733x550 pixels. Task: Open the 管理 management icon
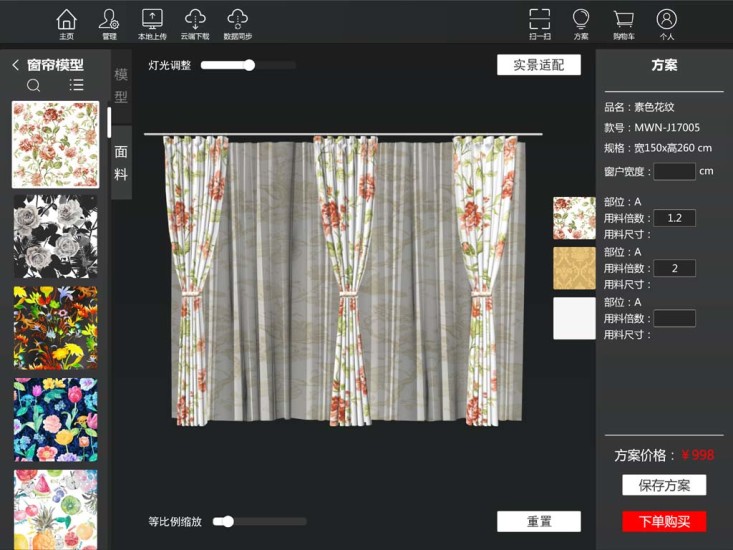point(109,22)
